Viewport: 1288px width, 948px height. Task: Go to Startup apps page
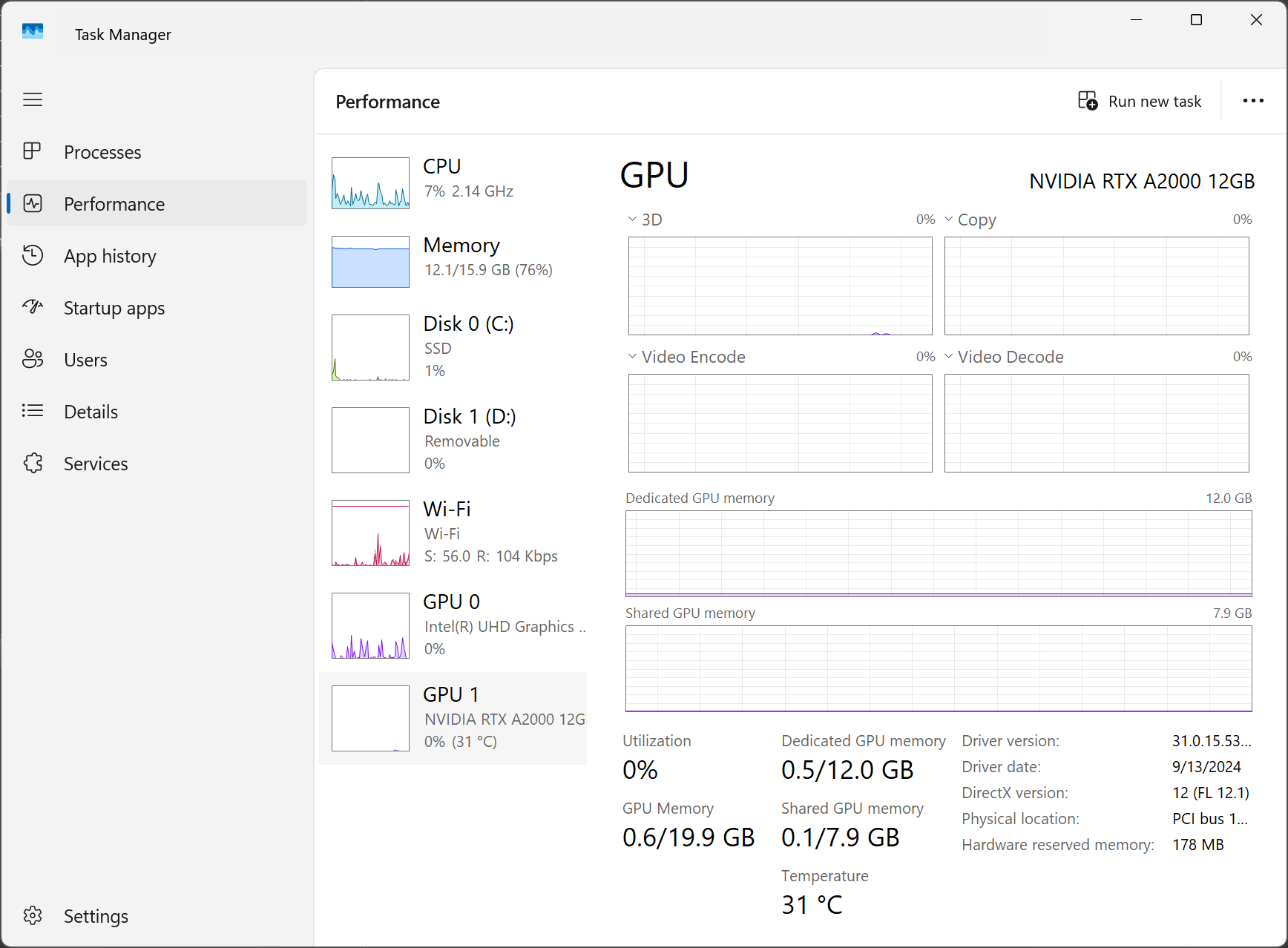tap(157, 307)
